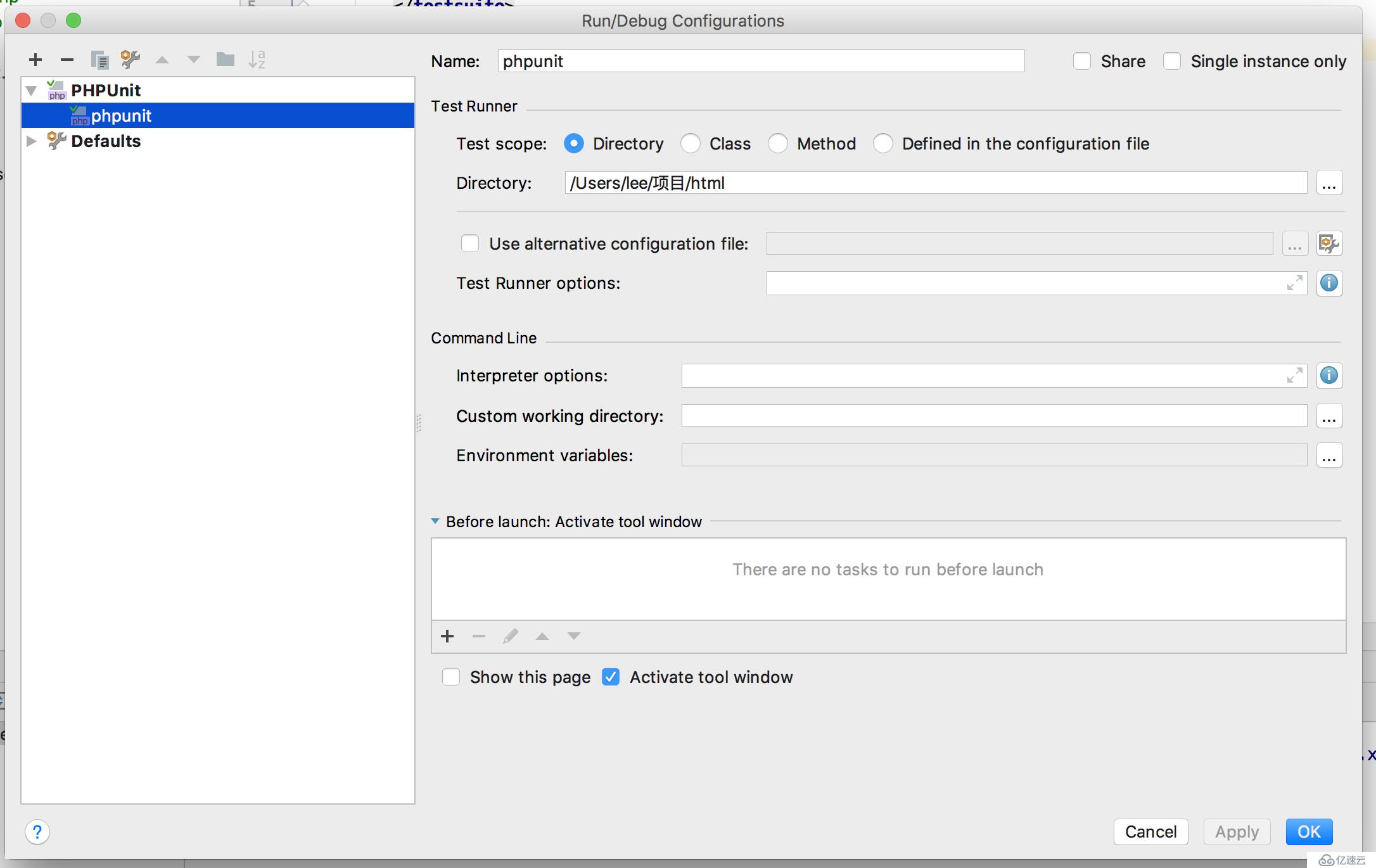Show info for Interpreter options
Viewport: 1376px width, 868px height.
coord(1329,376)
